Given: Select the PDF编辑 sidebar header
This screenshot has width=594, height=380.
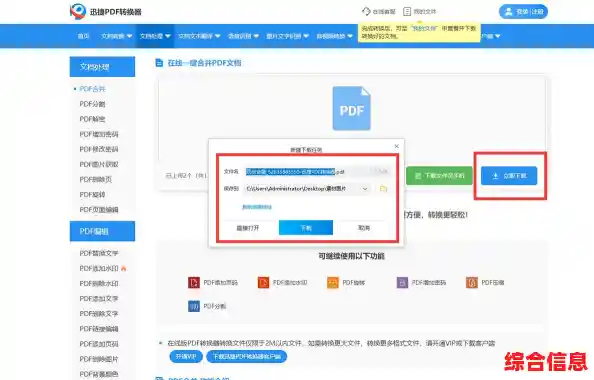Looking at the screenshot, I should [x=102, y=231].
